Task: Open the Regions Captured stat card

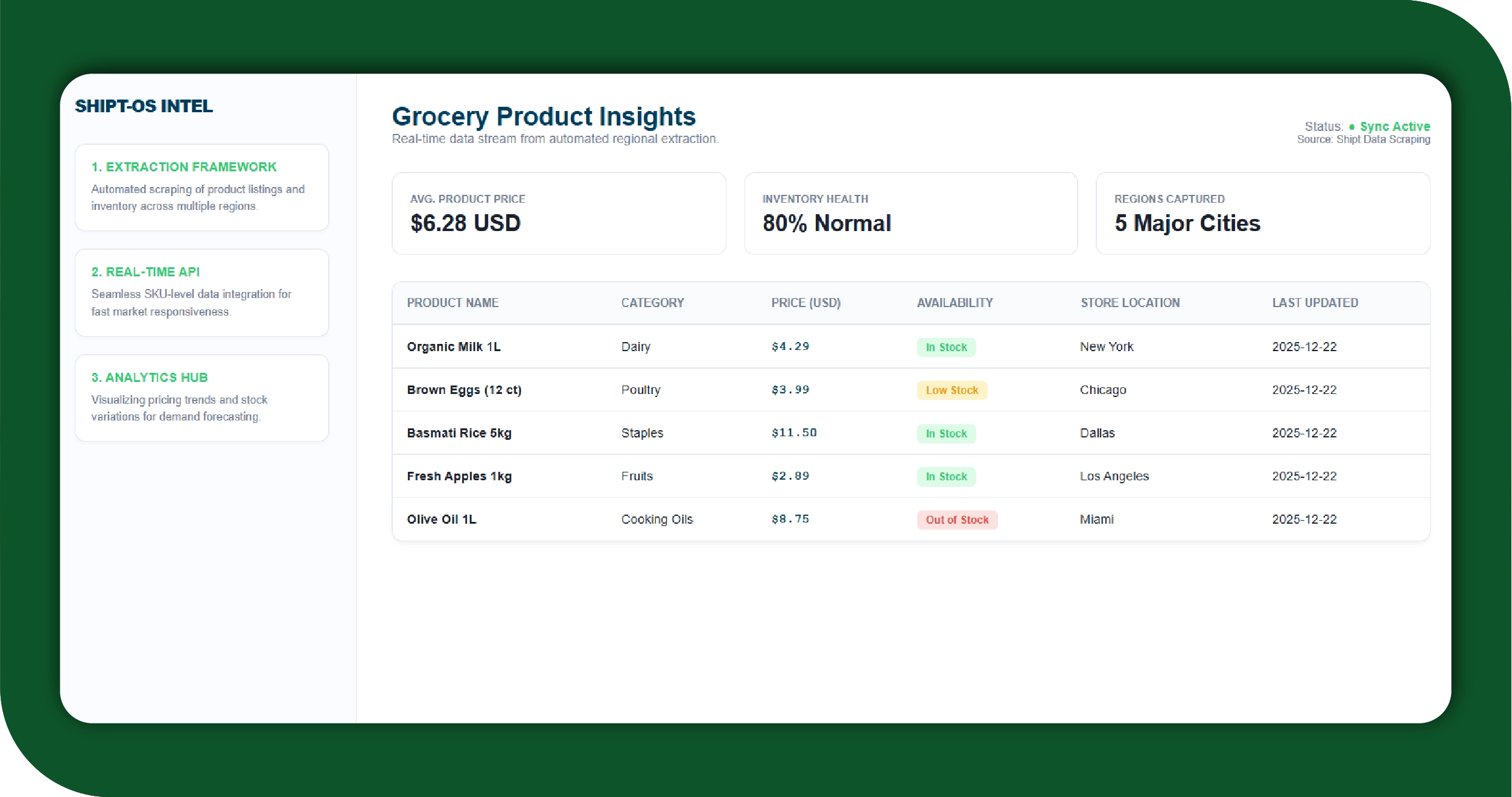Action: pos(1262,214)
